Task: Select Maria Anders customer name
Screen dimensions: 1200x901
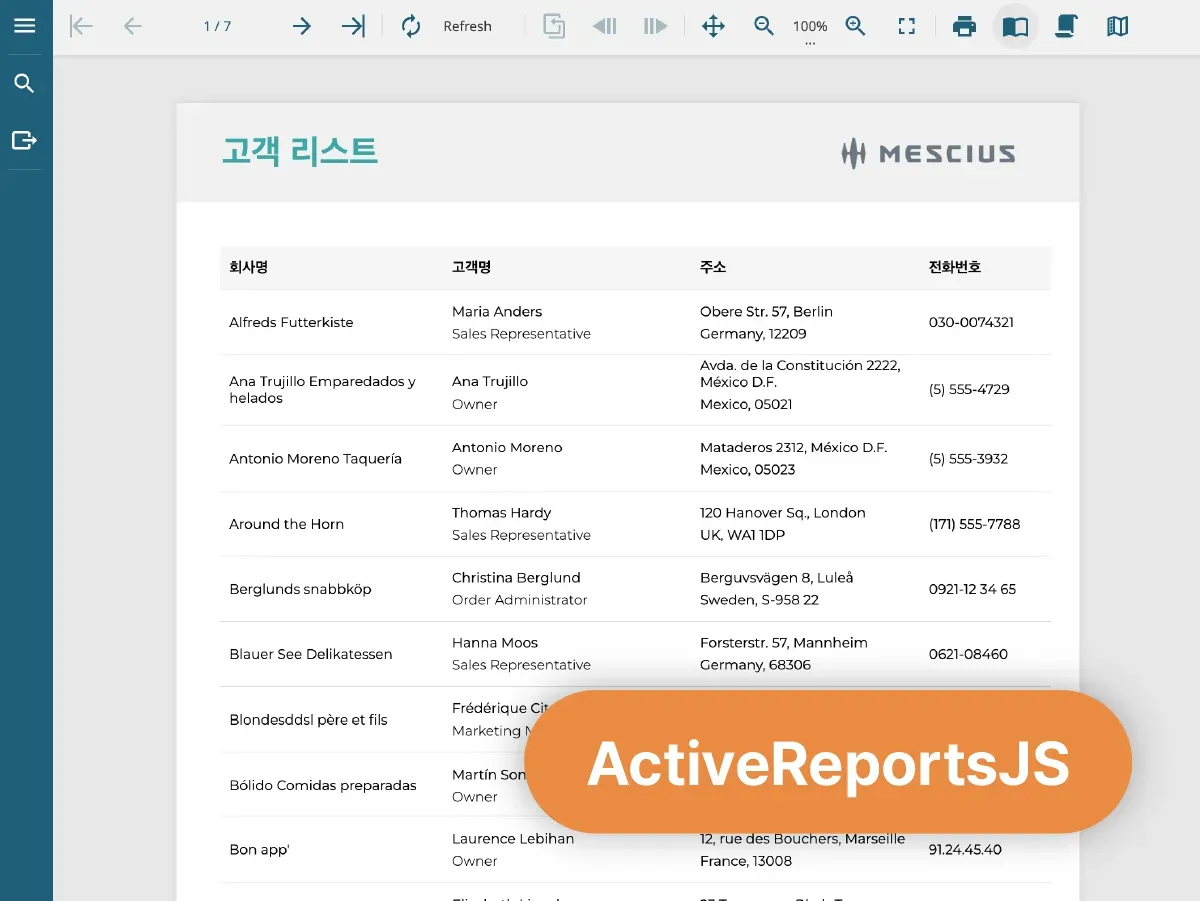Action: 497,311
